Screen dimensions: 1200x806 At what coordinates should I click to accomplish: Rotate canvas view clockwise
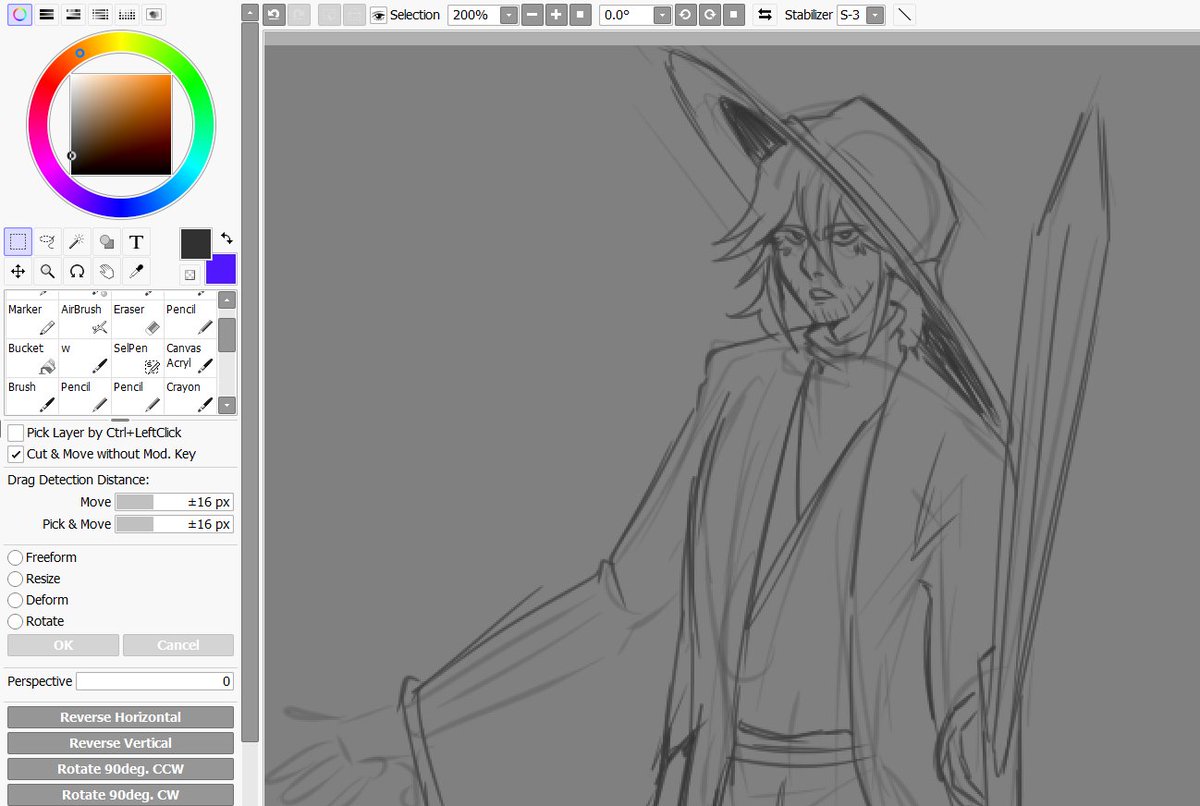tap(710, 15)
